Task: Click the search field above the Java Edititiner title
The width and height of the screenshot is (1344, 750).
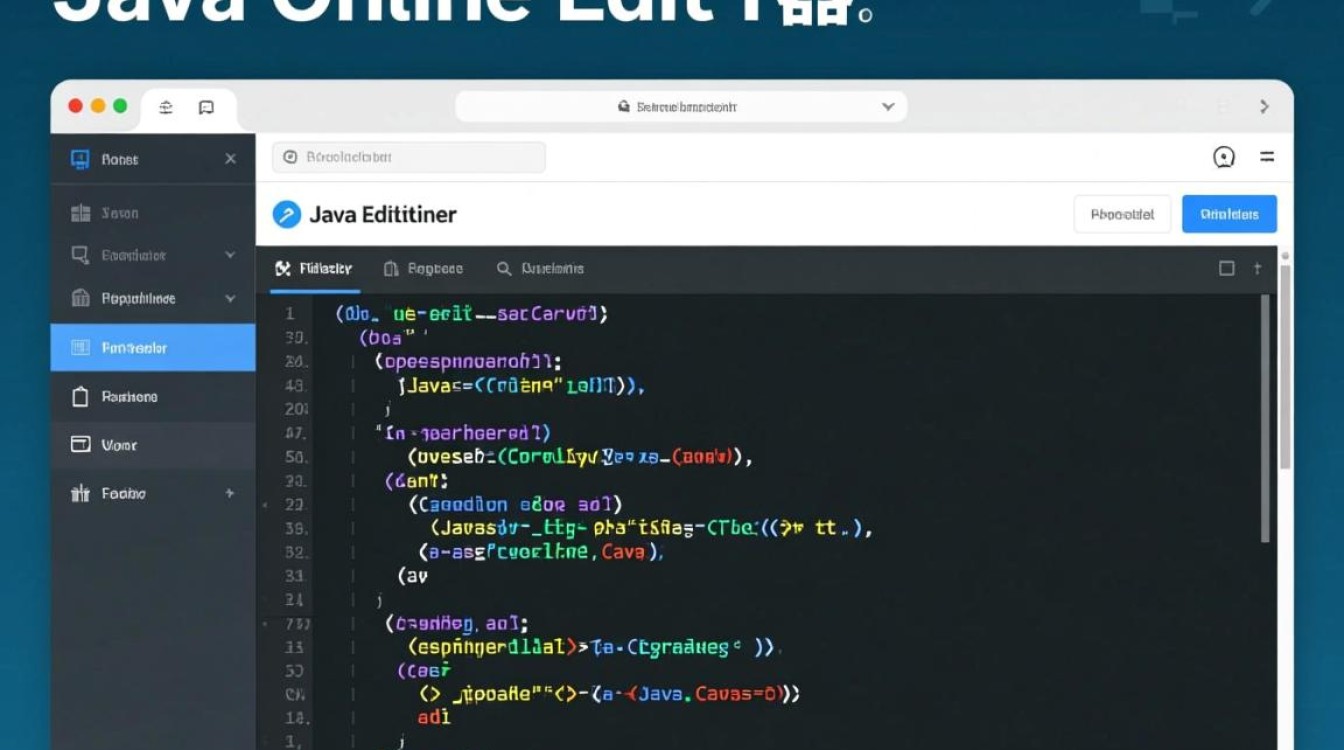Action: 408,157
